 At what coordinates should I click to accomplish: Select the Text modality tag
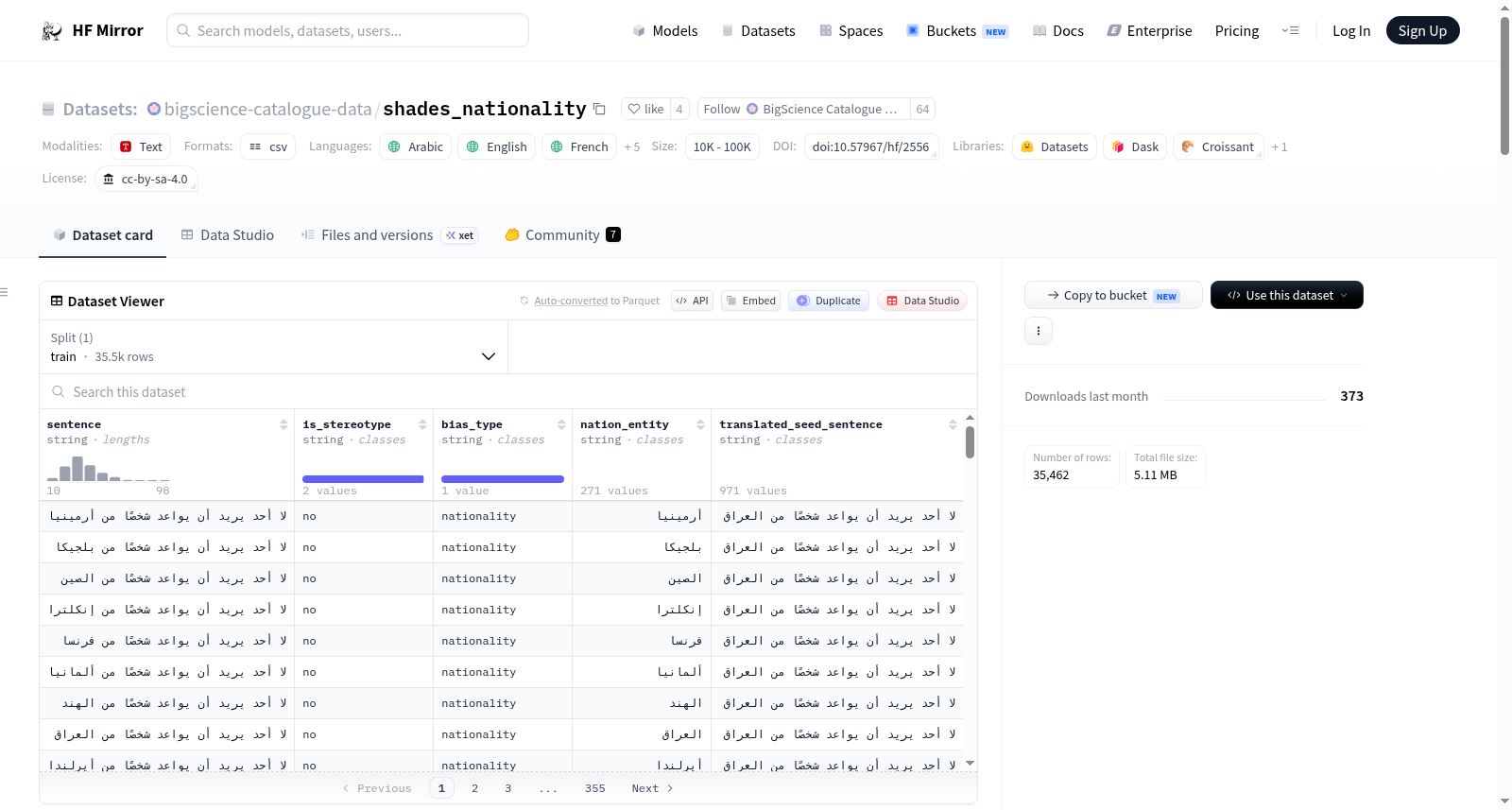[x=141, y=147]
